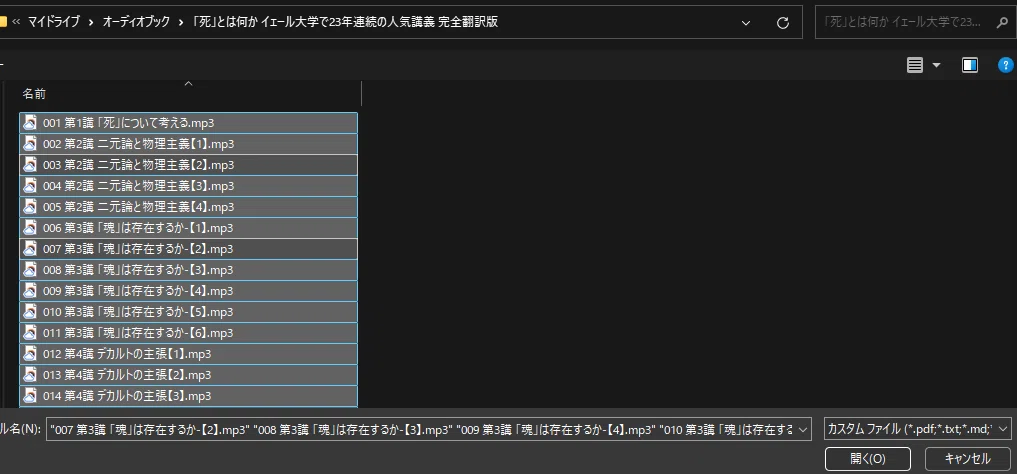Viewport: 1017px width, 474px height.
Task: Select 004 第2講 二元論と物理主義【3】.mp3
Action: (x=188, y=185)
